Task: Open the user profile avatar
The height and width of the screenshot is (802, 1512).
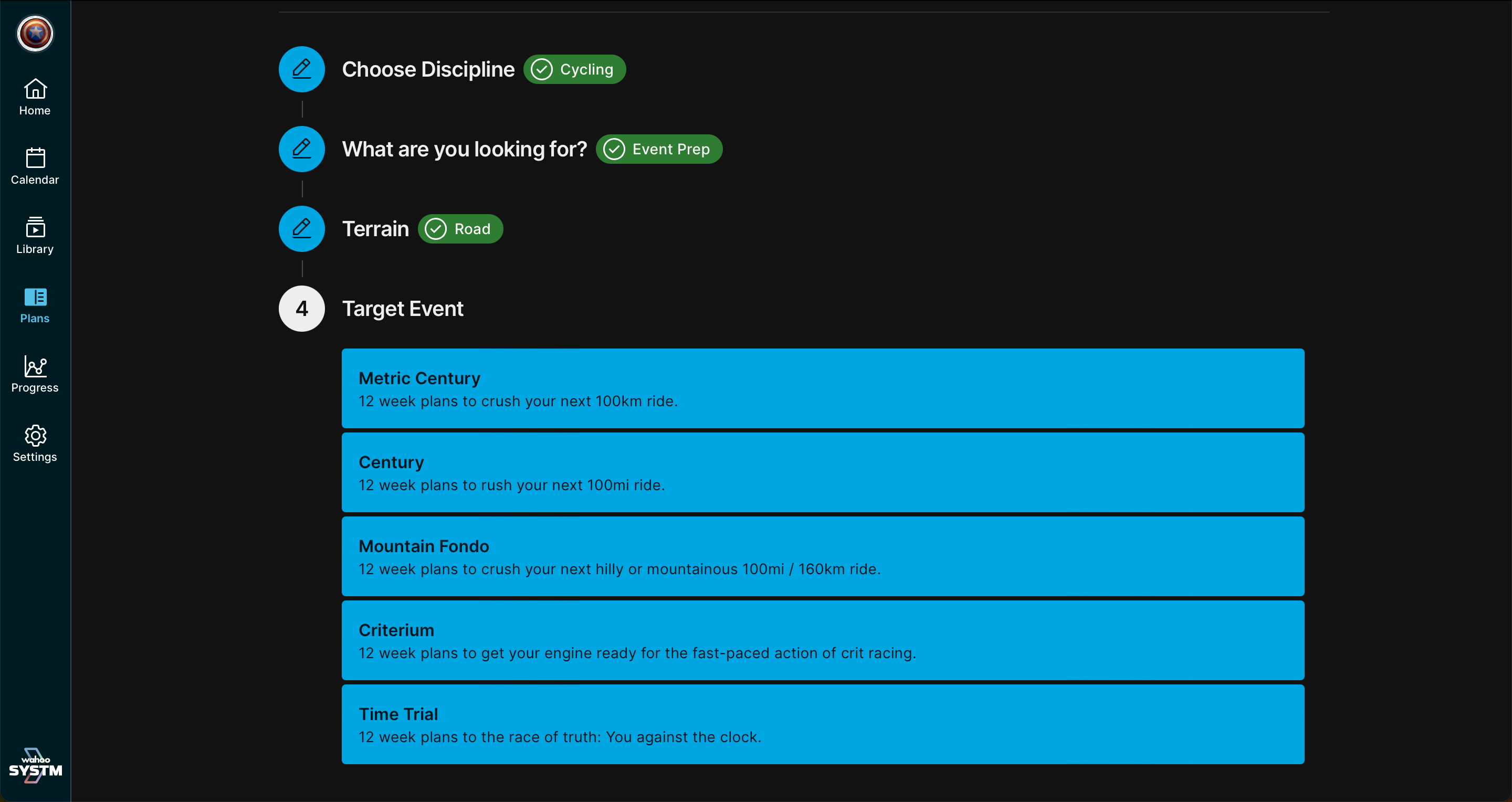Action: click(x=35, y=34)
